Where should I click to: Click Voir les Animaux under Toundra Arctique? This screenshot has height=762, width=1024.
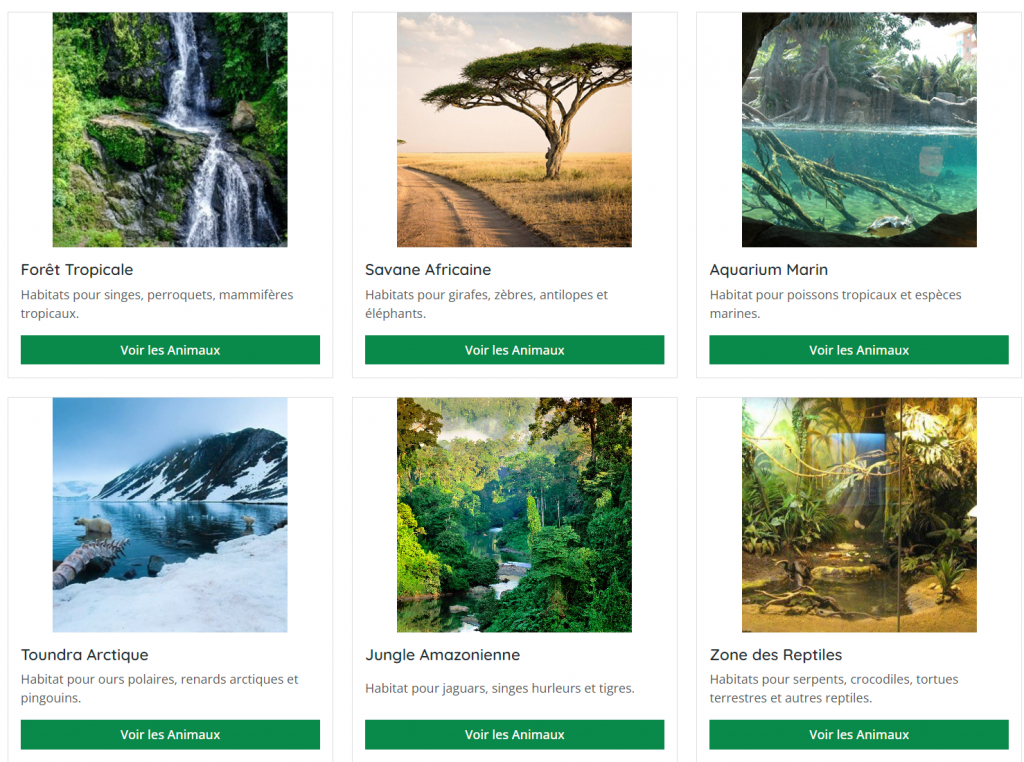[x=170, y=735]
